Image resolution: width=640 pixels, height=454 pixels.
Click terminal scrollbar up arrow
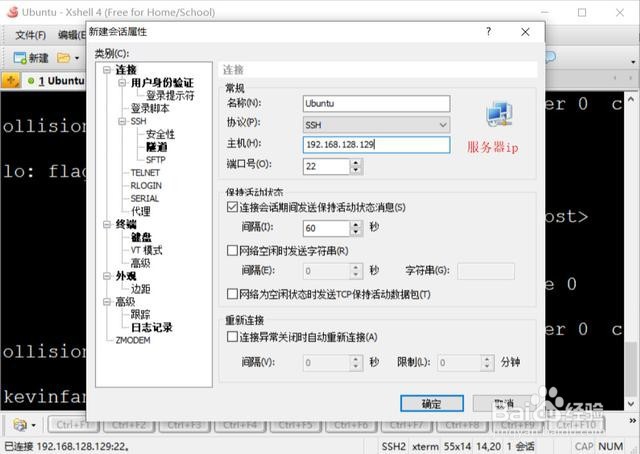point(631,99)
